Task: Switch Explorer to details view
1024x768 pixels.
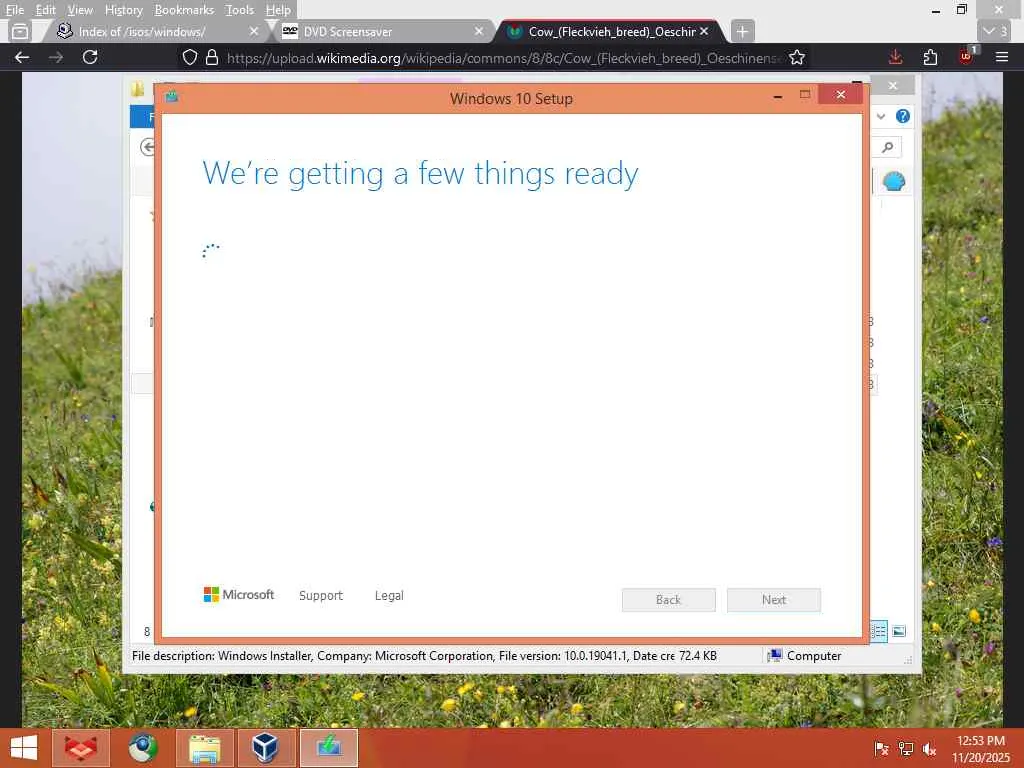Action: (x=879, y=631)
